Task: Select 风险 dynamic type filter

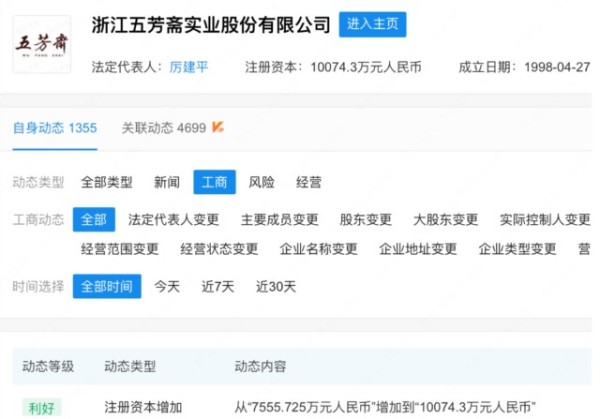Action: coord(261,182)
